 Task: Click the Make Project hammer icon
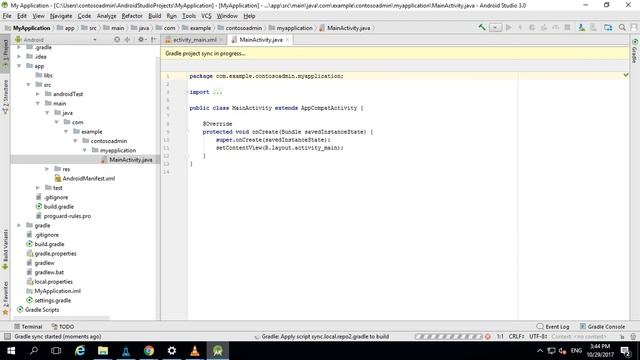click(x=482, y=28)
